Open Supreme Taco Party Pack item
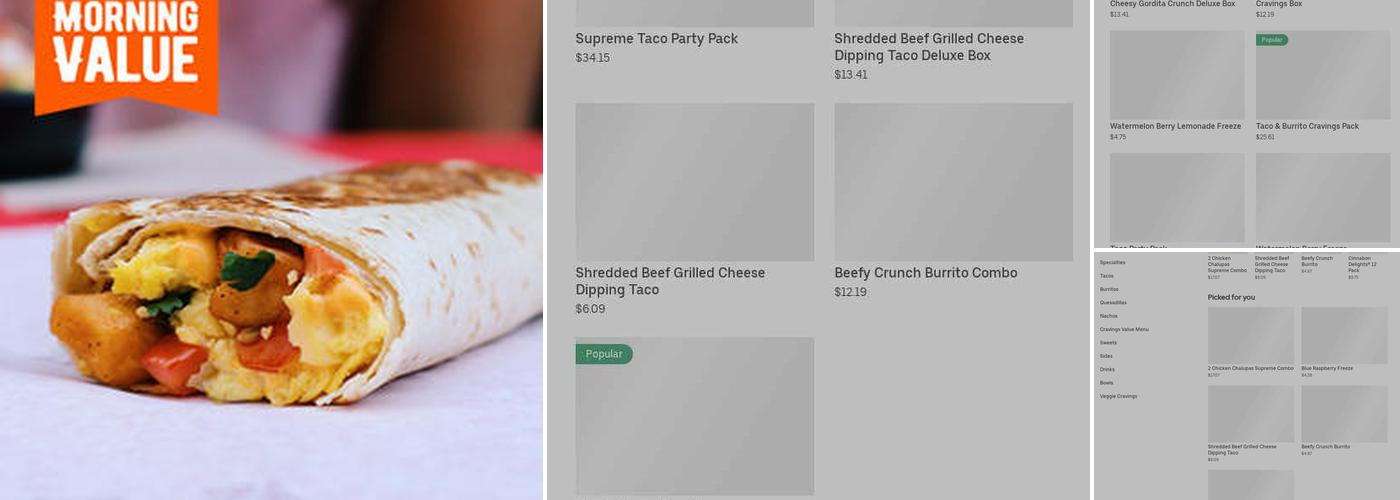1400x500 pixels. tap(656, 39)
